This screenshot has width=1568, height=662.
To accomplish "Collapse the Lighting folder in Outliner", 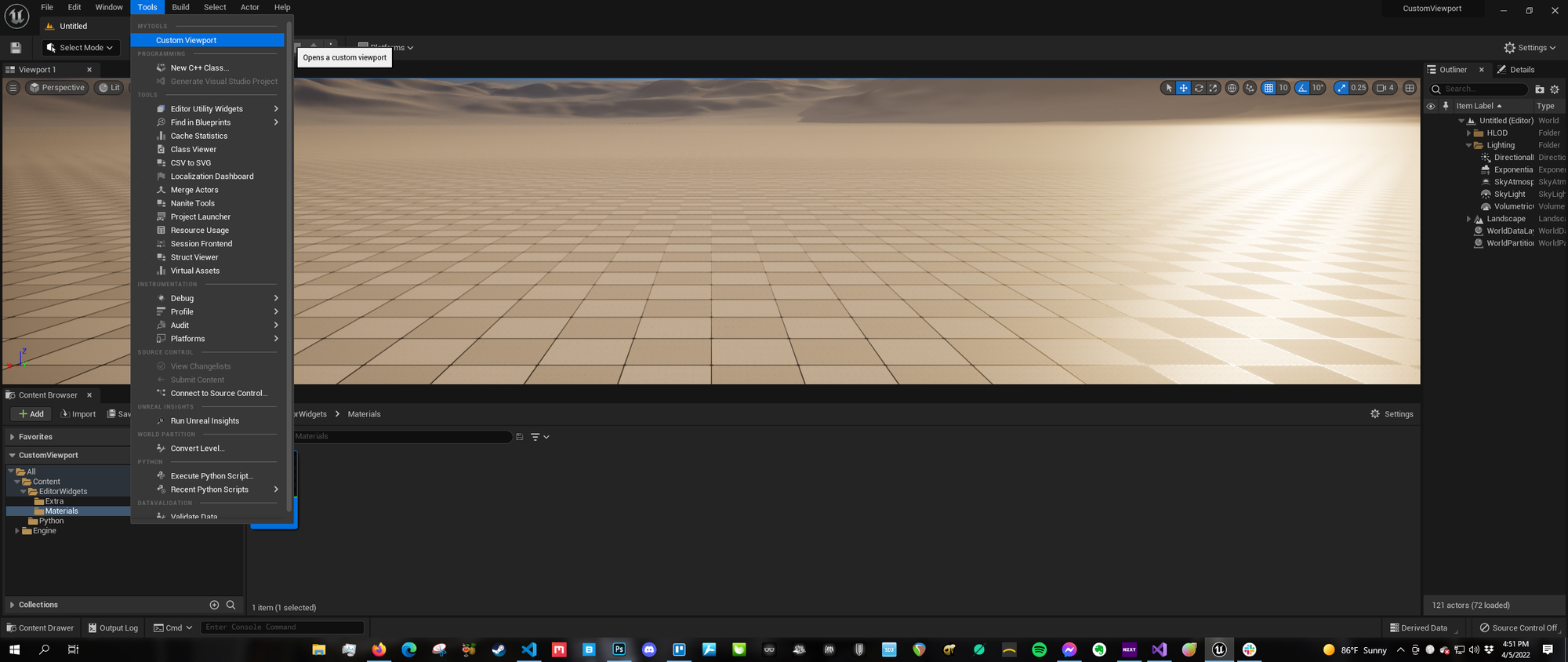I will coord(1468,146).
